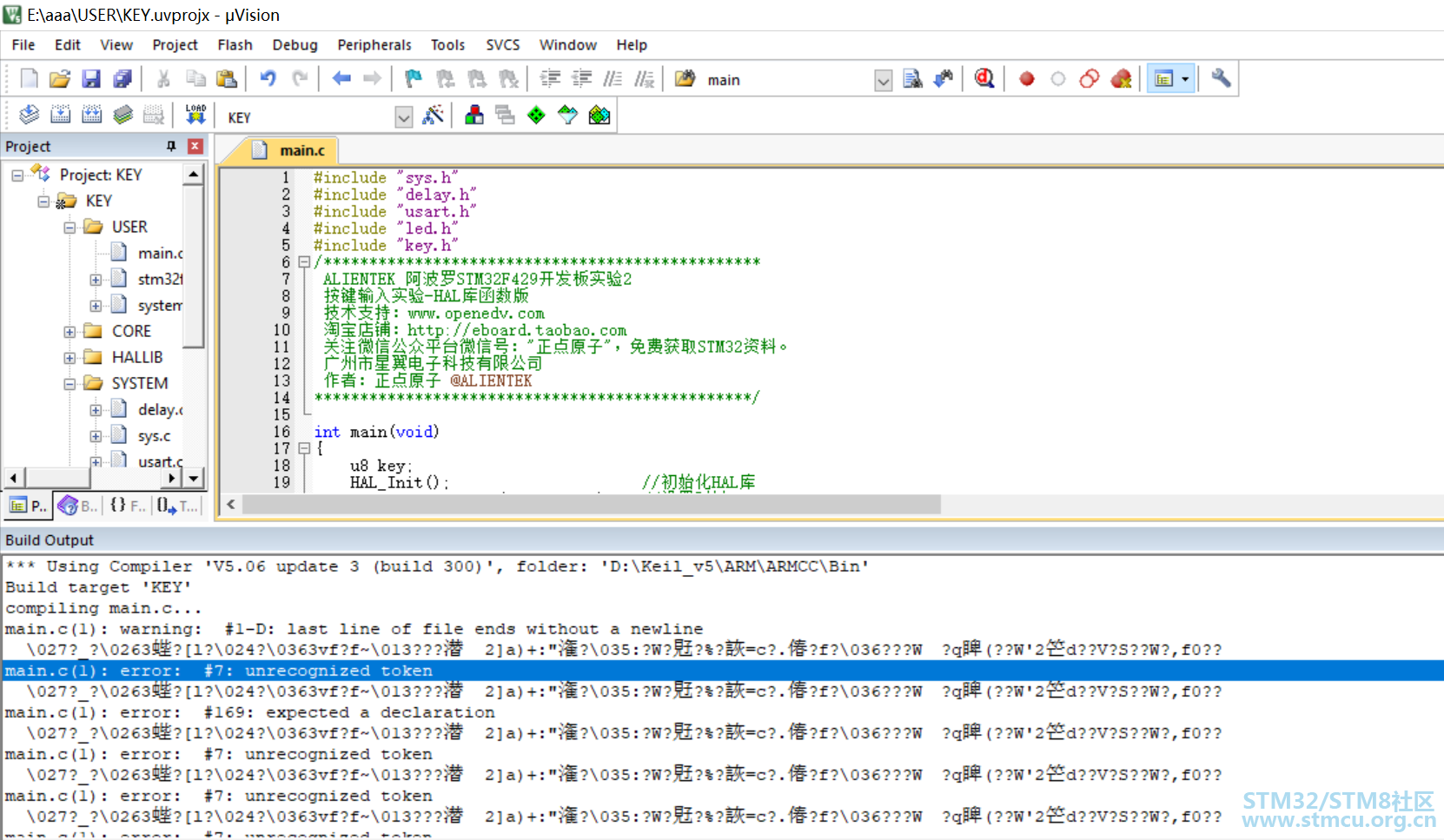Create a new file with the New icon

(x=29, y=79)
